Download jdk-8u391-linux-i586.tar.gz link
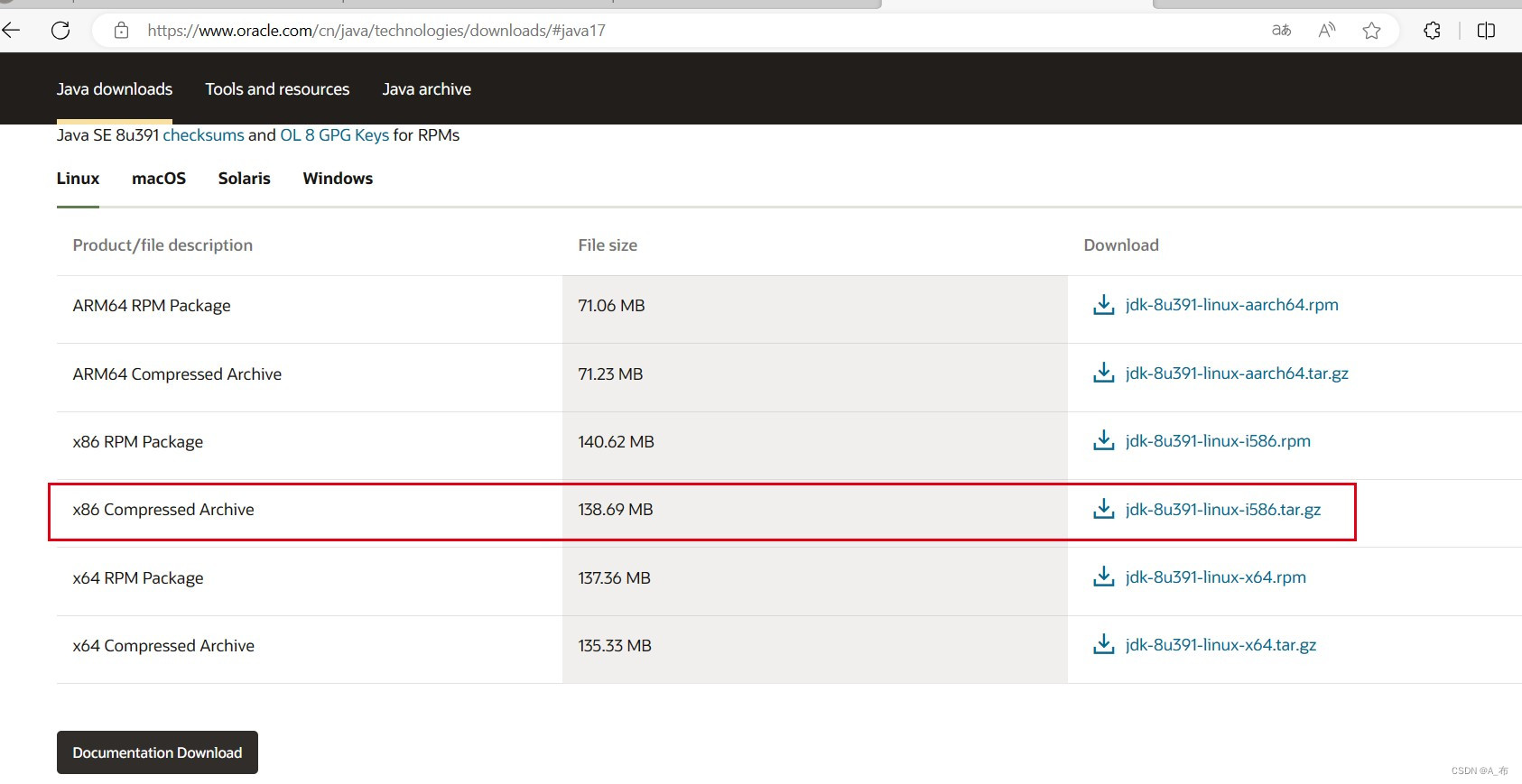This screenshot has width=1522, height=784. click(1223, 510)
